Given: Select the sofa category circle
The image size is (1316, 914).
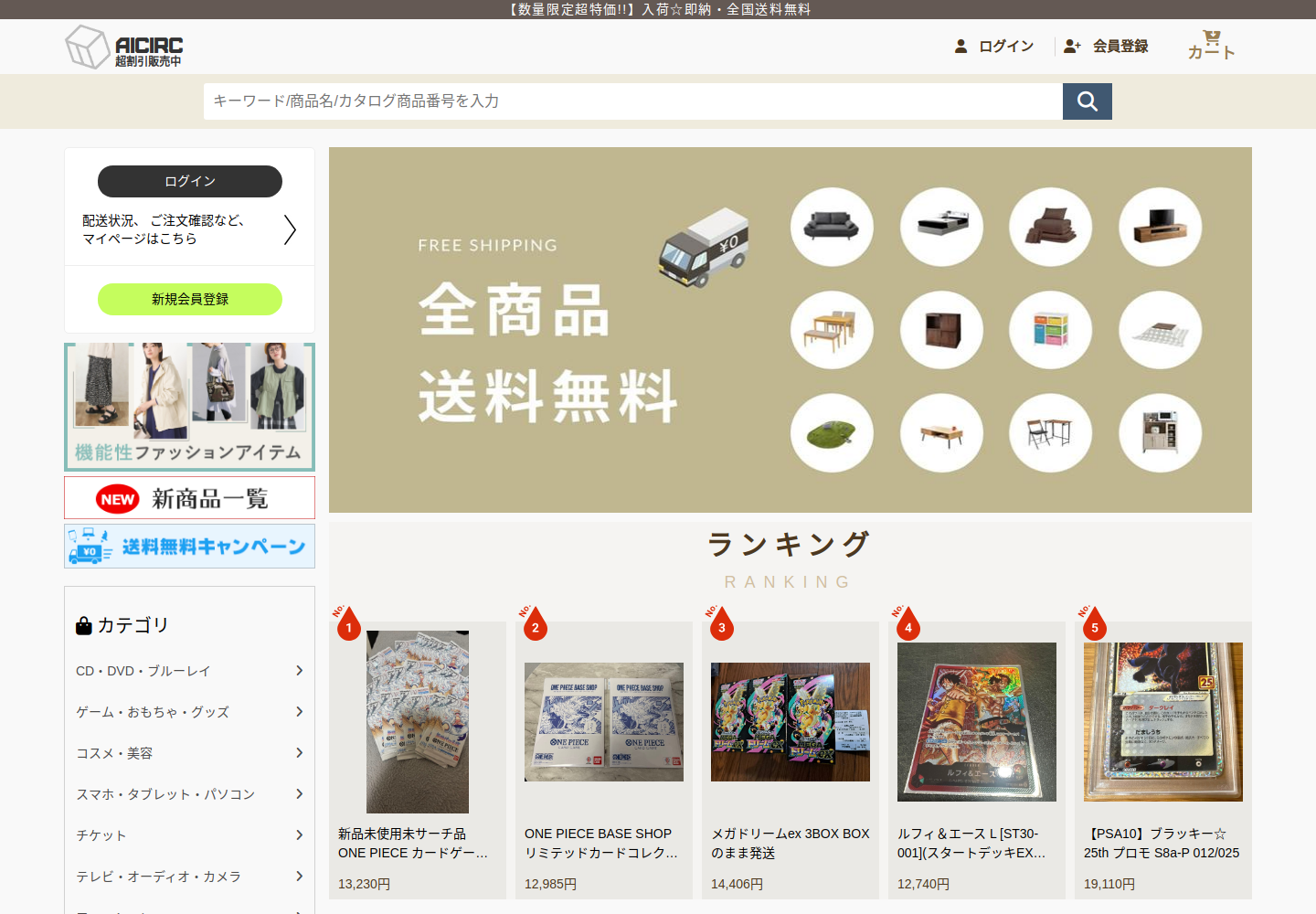Looking at the screenshot, I should point(832,227).
